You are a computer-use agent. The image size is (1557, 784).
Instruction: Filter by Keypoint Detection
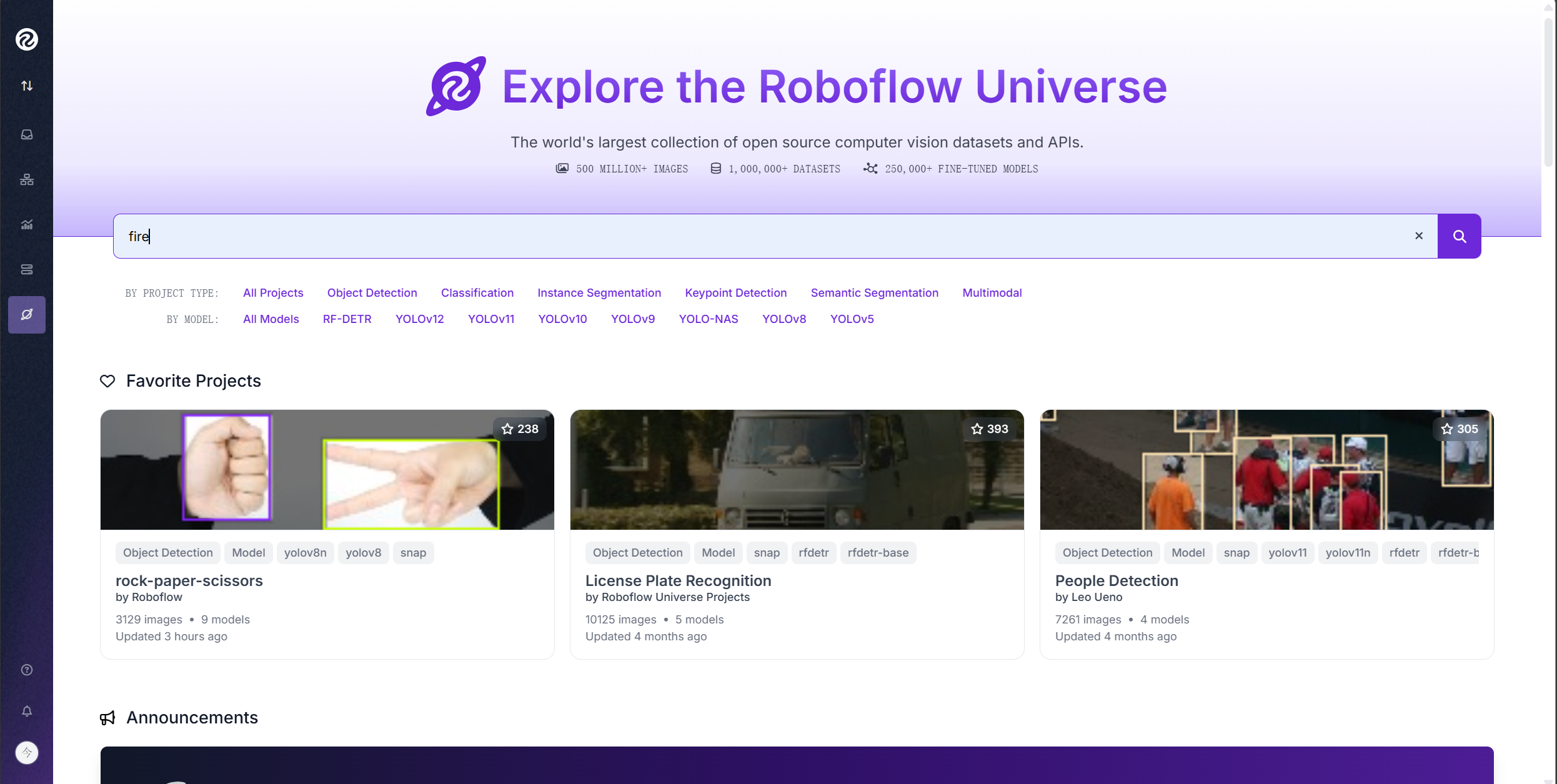point(736,293)
